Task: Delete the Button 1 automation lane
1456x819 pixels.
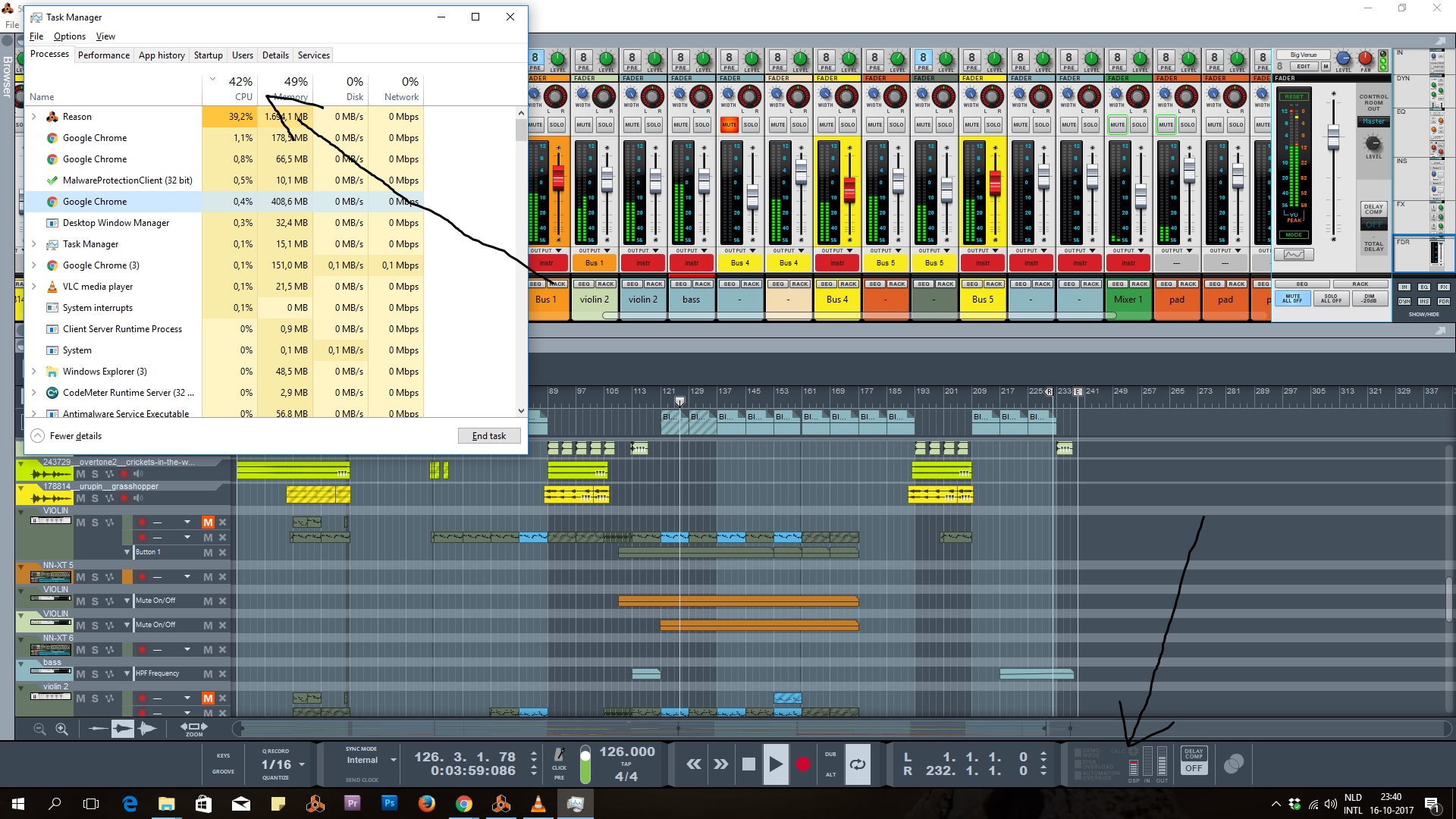Action: 222,553
